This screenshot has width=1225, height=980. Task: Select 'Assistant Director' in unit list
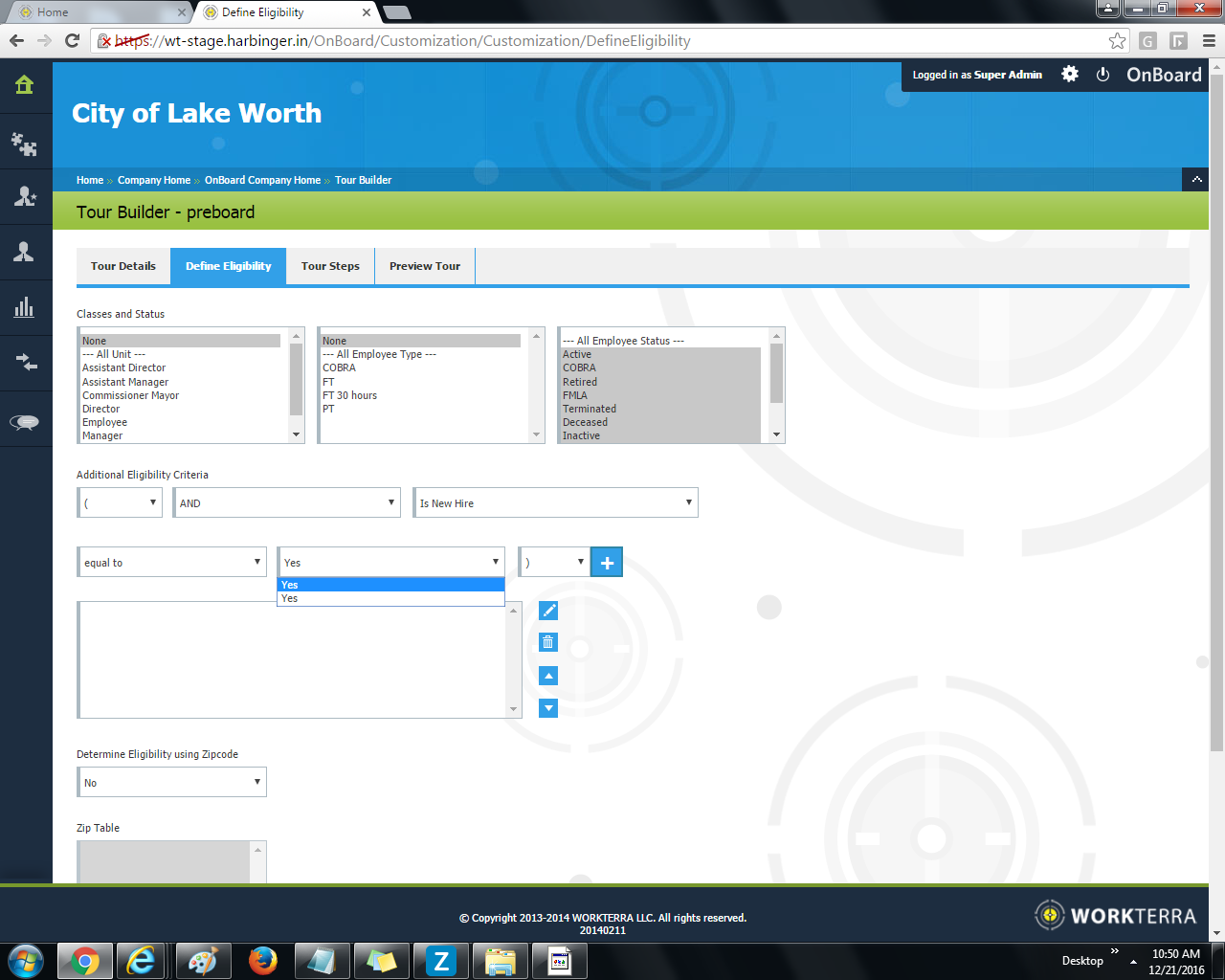[x=124, y=367]
